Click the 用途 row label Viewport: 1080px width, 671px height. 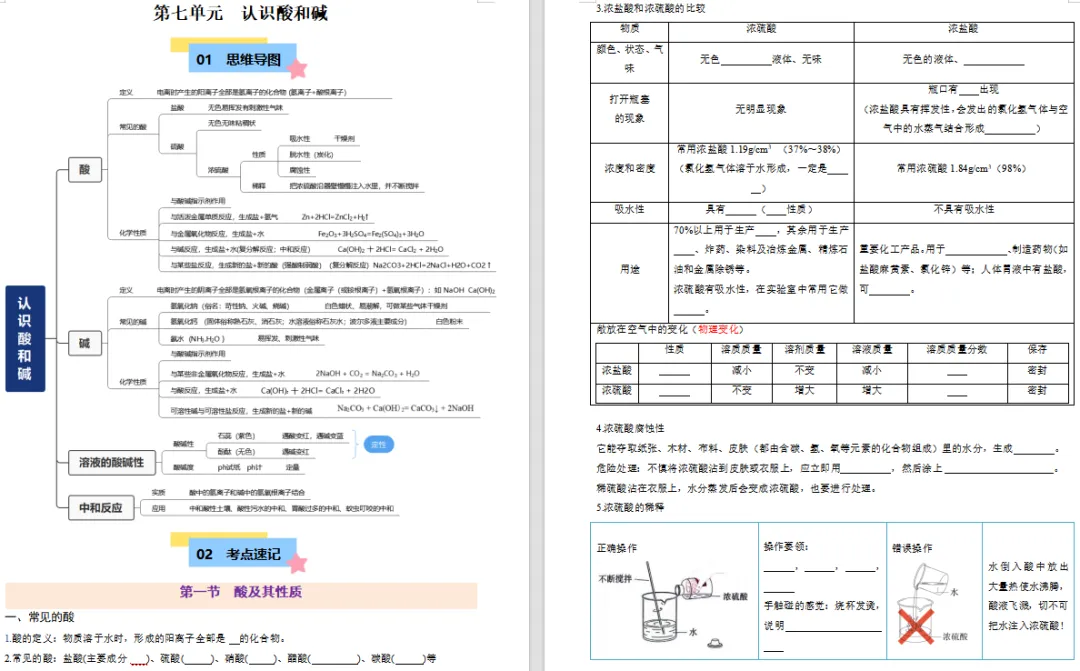(x=630, y=269)
